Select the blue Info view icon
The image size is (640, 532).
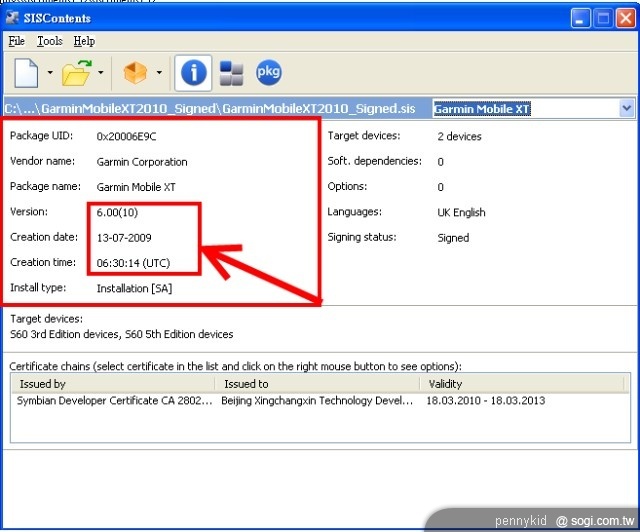(x=193, y=73)
